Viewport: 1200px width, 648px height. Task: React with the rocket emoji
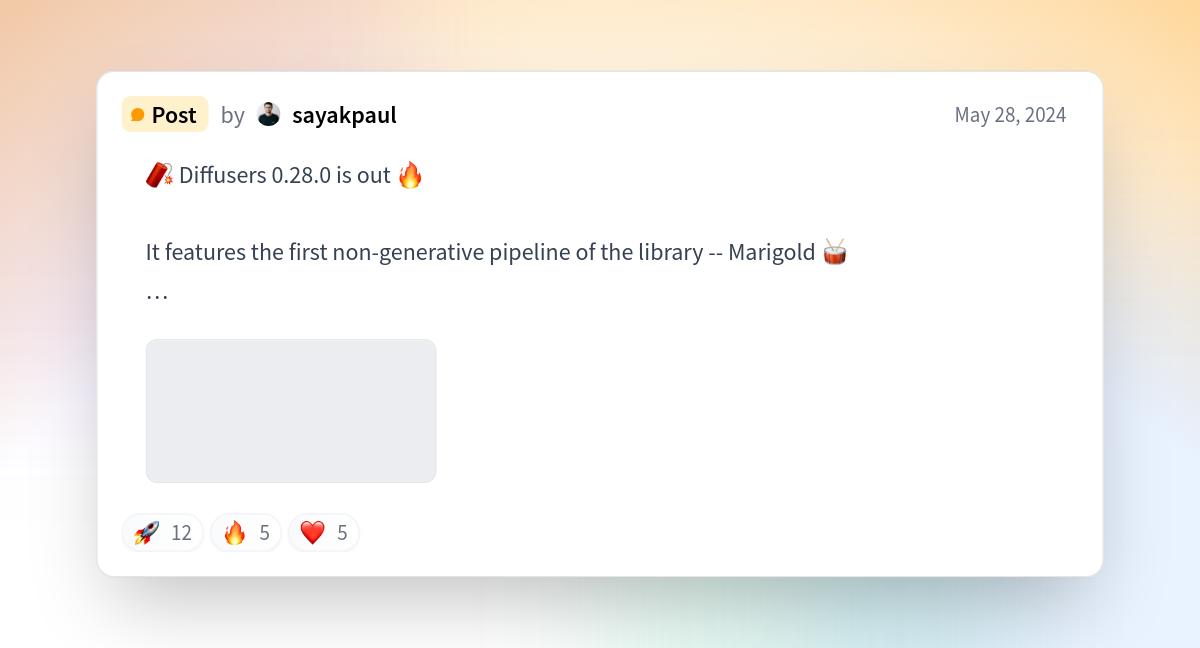click(147, 533)
